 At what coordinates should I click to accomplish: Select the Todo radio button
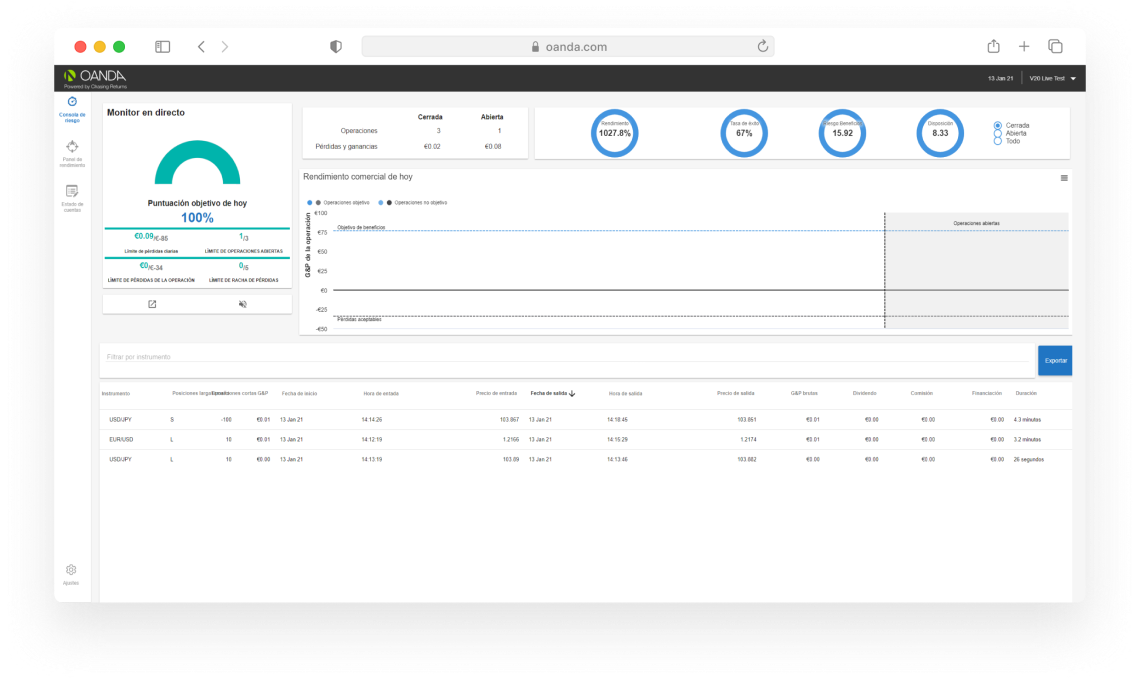(997, 141)
